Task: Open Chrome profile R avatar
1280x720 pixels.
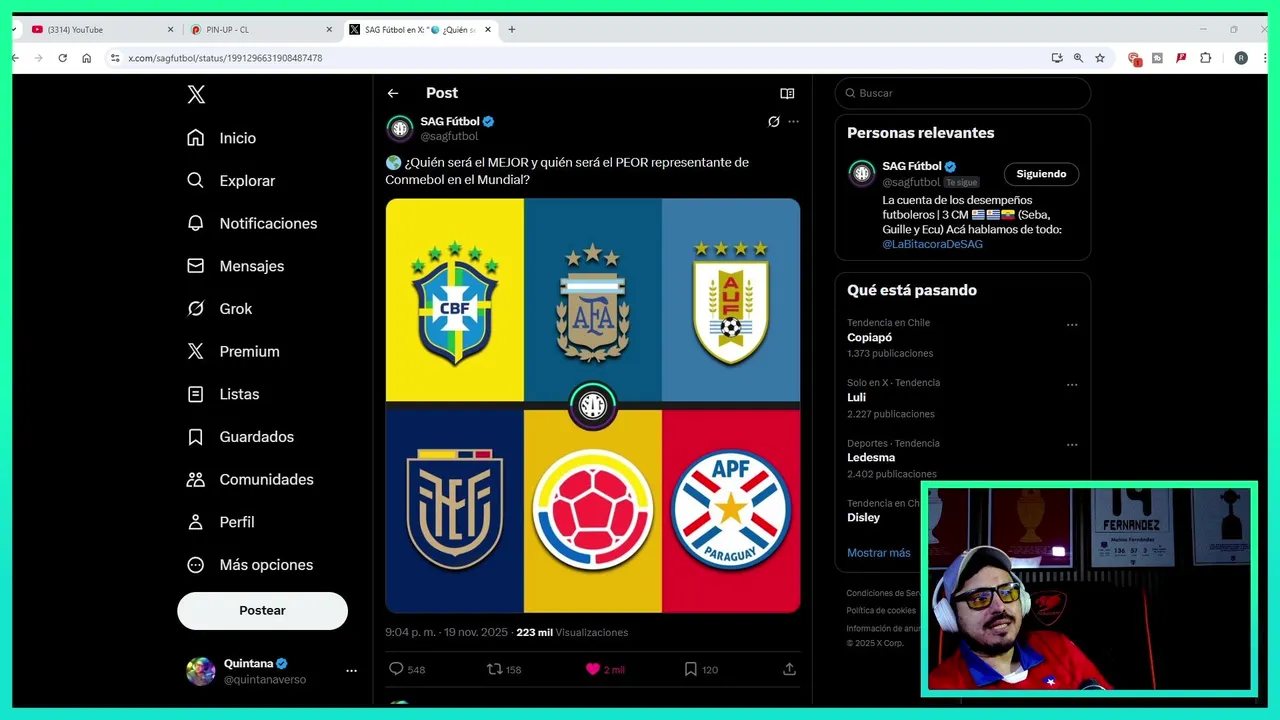Action: (1241, 58)
